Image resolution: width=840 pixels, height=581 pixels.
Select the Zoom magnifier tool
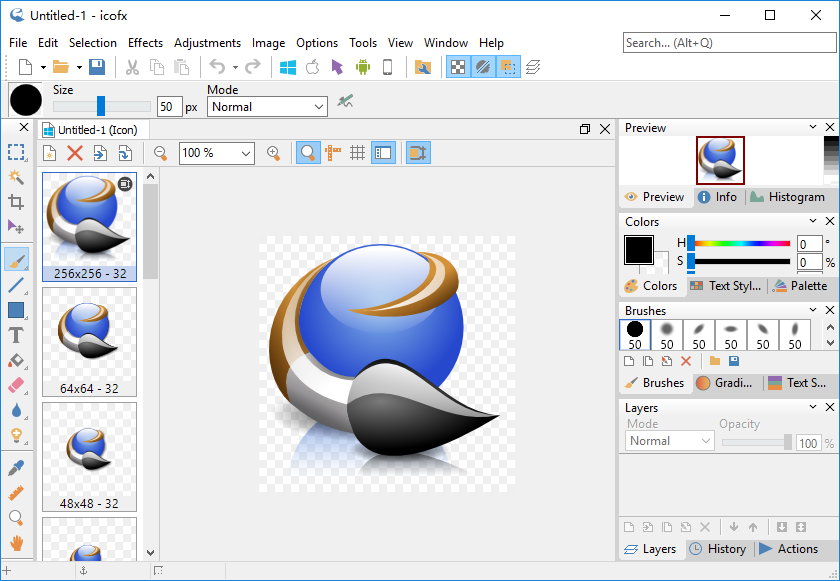click(16, 518)
